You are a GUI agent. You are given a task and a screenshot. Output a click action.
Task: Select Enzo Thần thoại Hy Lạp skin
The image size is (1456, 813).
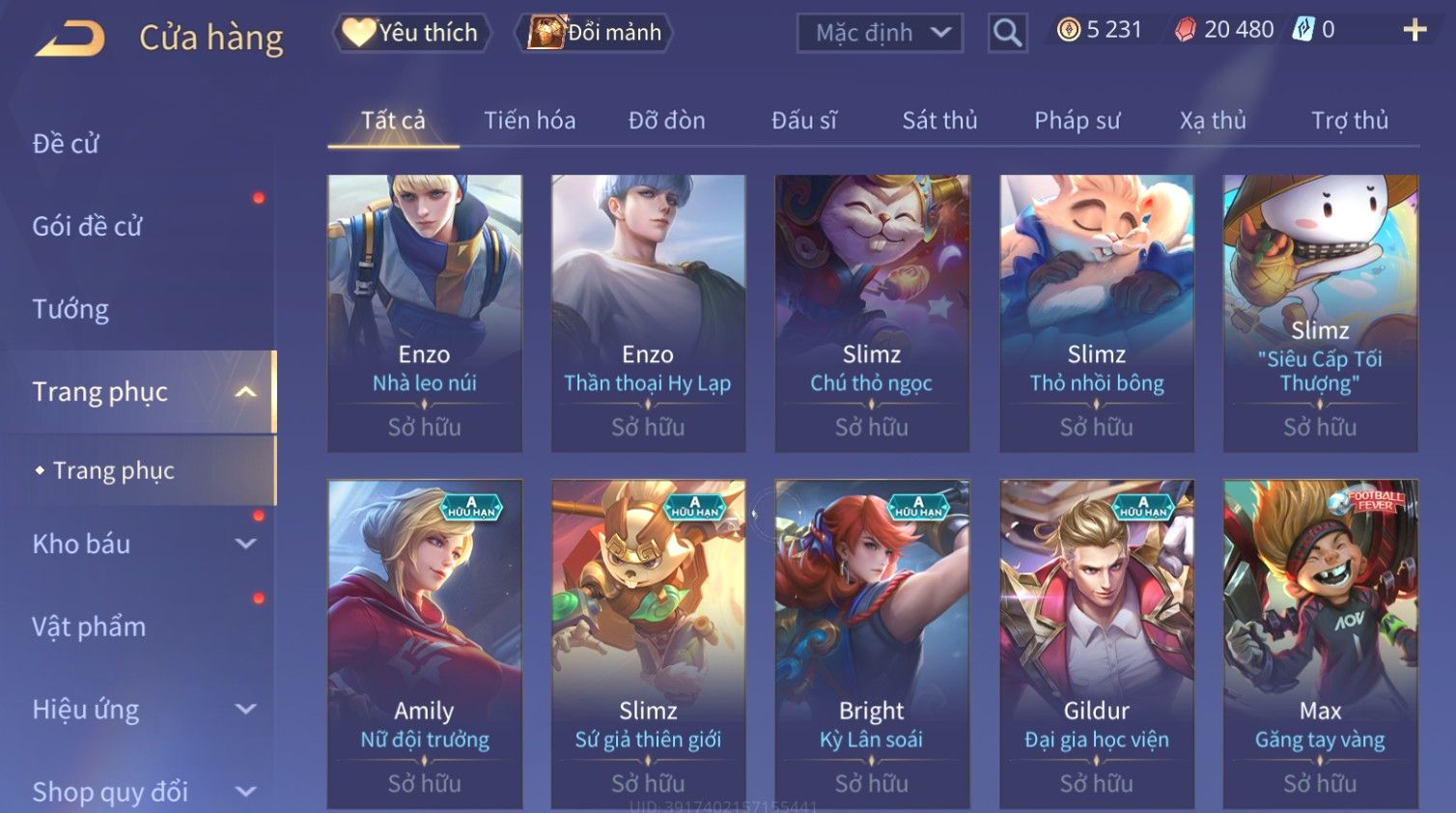click(648, 313)
